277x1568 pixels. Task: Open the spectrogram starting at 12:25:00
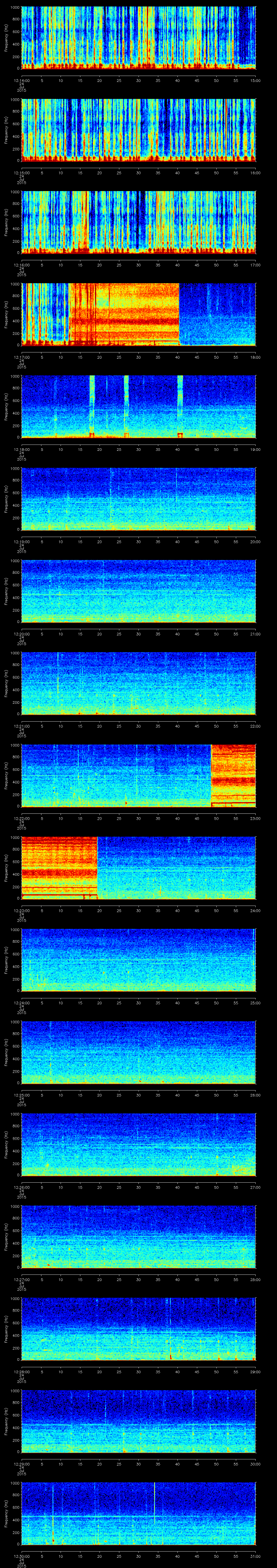pos(139,1052)
